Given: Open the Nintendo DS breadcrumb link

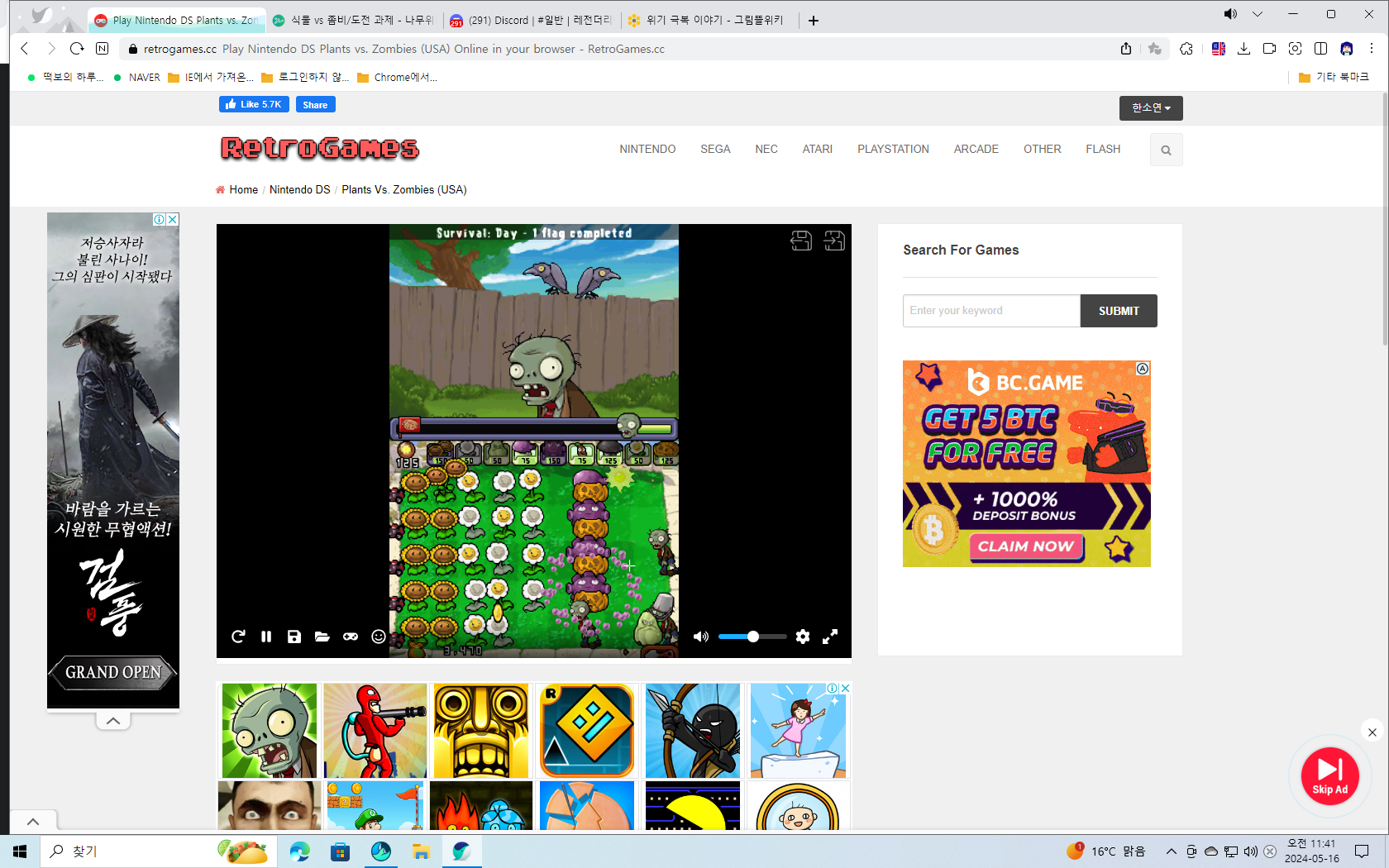Looking at the screenshot, I should pos(299,190).
